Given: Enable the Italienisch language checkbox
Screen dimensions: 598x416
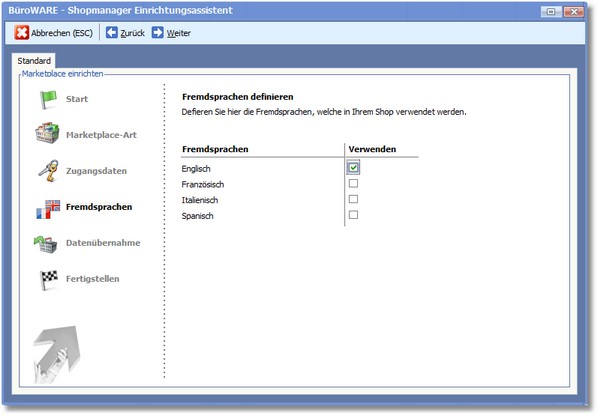Looking at the screenshot, I should [354, 199].
